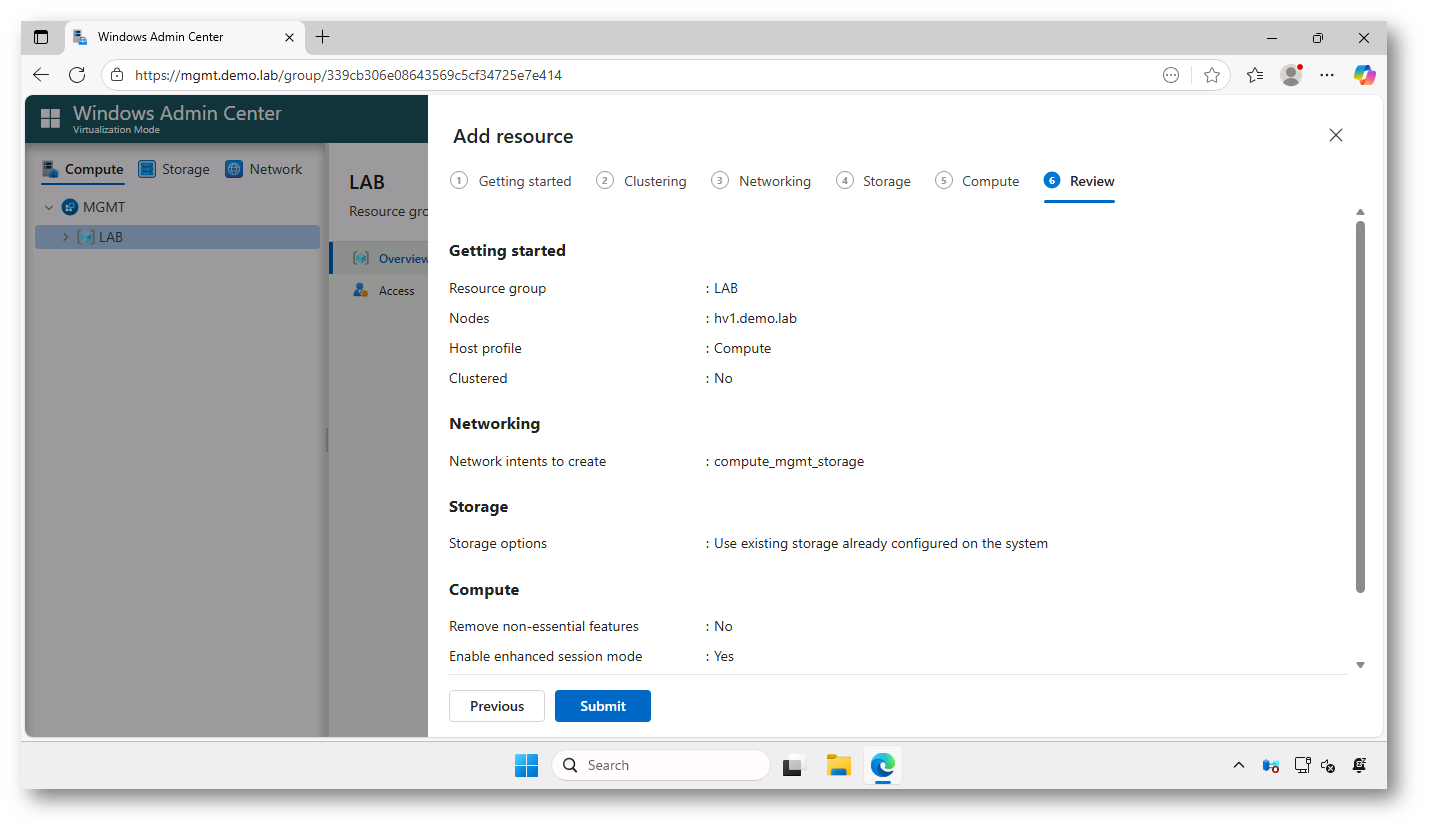
Task: Click the review panel vertical scrollbar
Action: [1360, 400]
